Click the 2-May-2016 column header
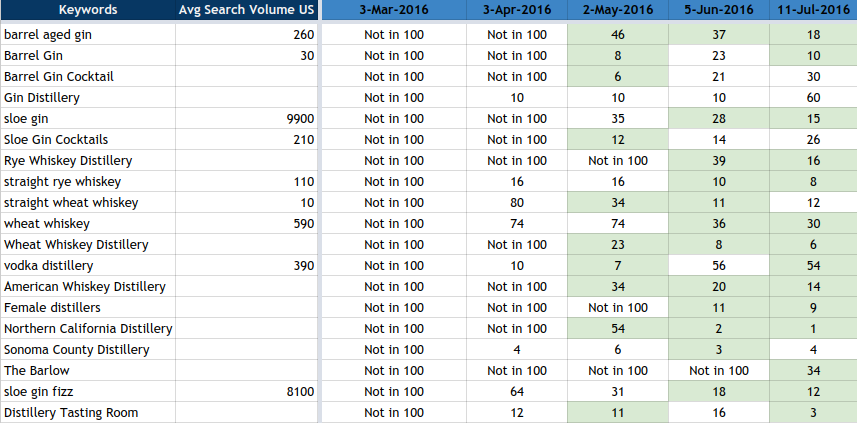 pos(618,10)
